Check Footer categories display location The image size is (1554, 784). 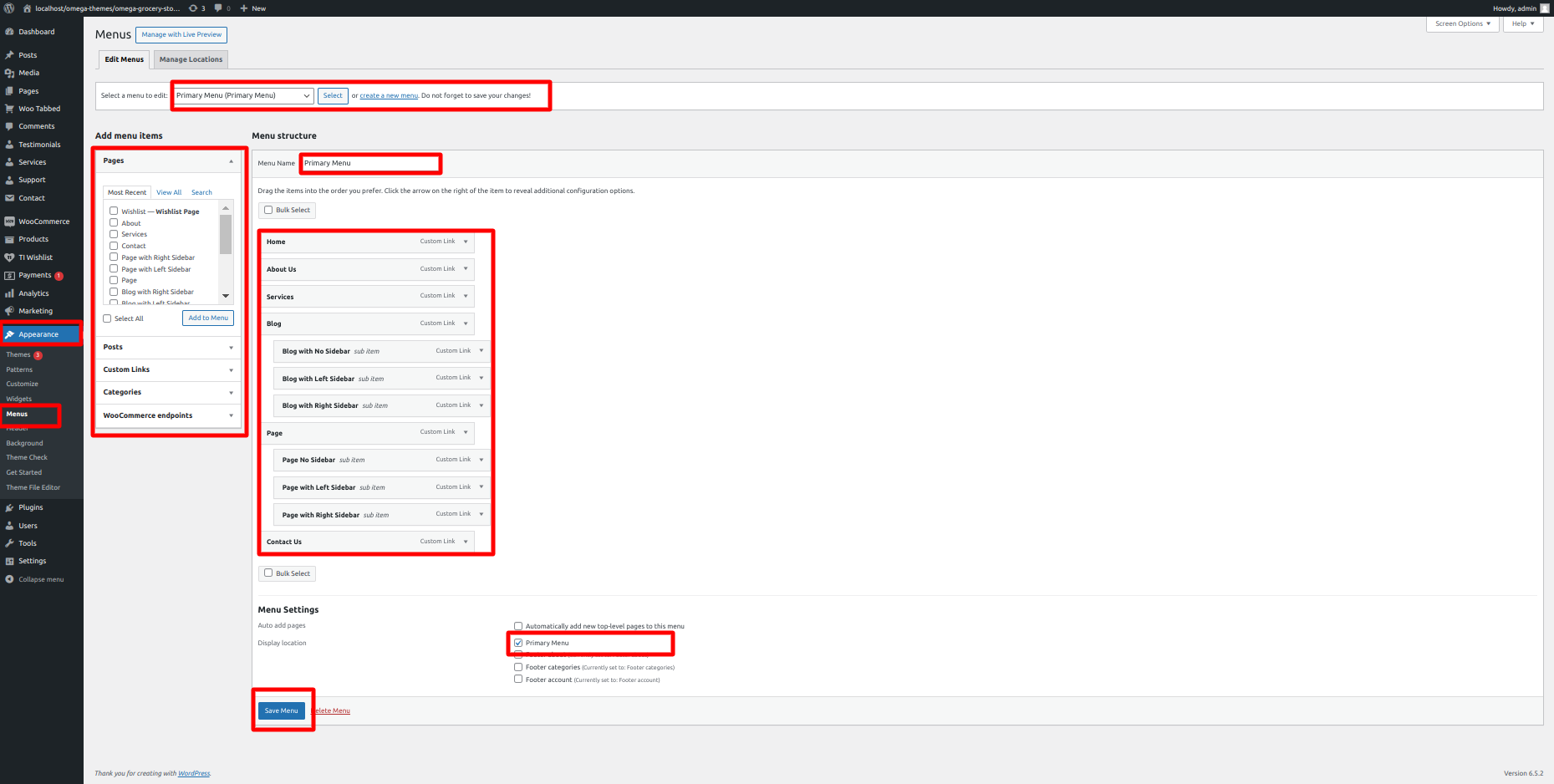518,667
